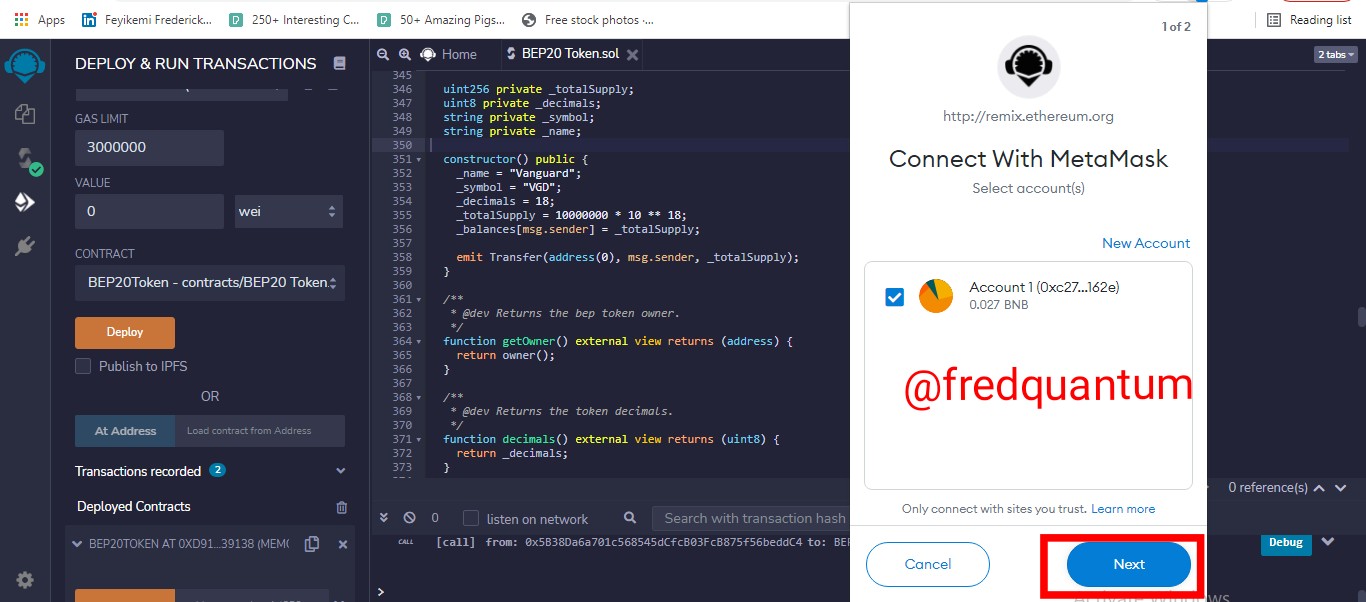Switch to the Home tab
Viewport: 1366px width, 602px height.
click(448, 54)
